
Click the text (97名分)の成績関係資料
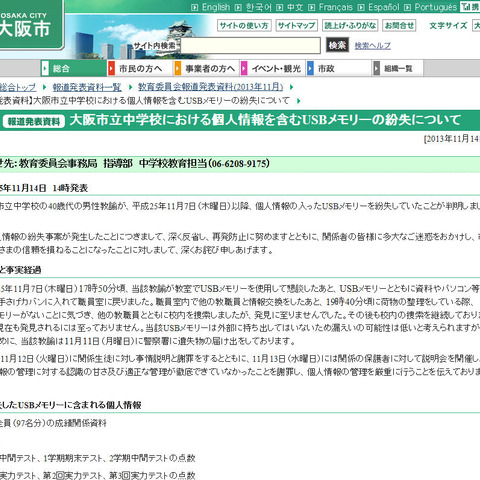tap(60, 423)
